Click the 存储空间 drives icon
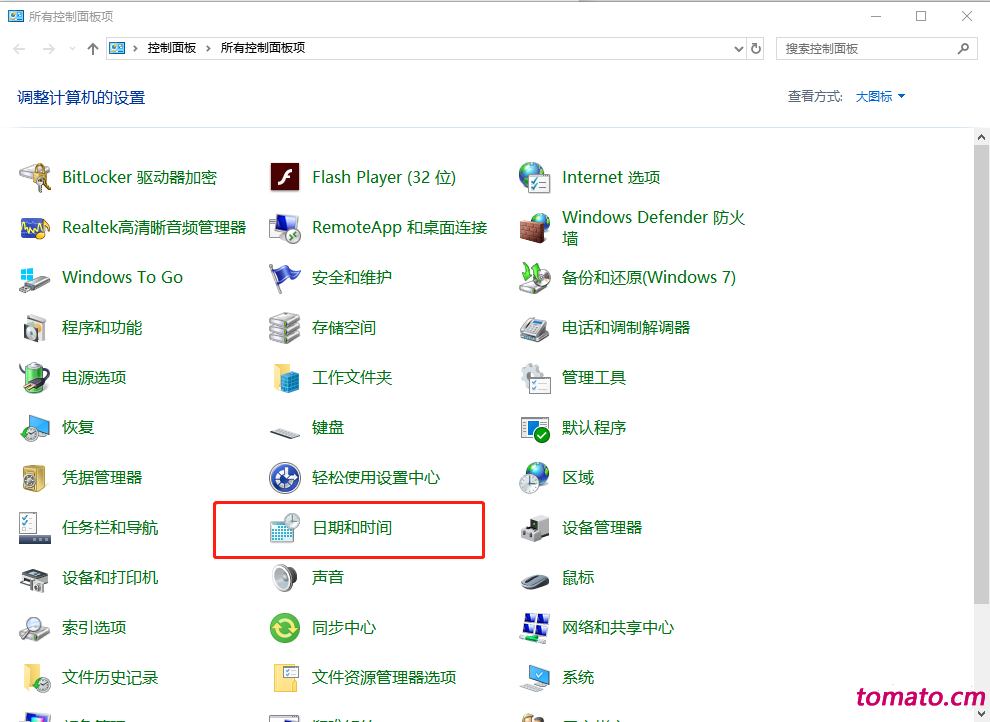Screen dimensions: 990x722 [285, 328]
